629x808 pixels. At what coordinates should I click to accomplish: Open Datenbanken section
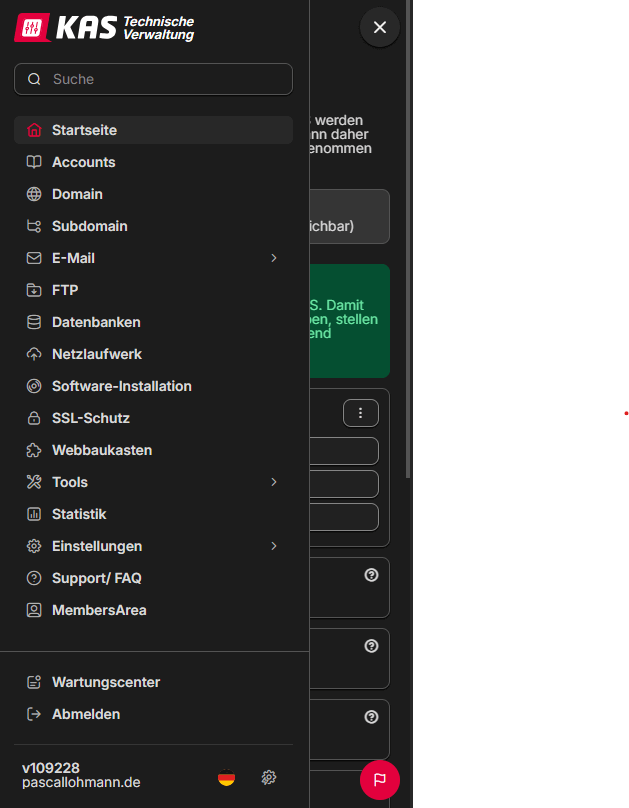click(154, 322)
